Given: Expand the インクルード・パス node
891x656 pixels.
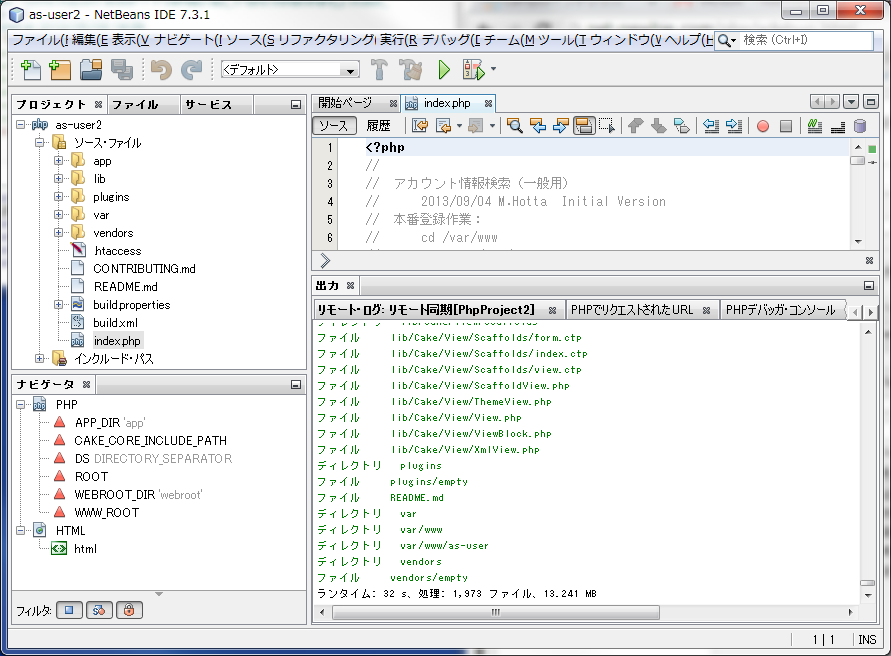Looking at the screenshot, I should (x=39, y=359).
